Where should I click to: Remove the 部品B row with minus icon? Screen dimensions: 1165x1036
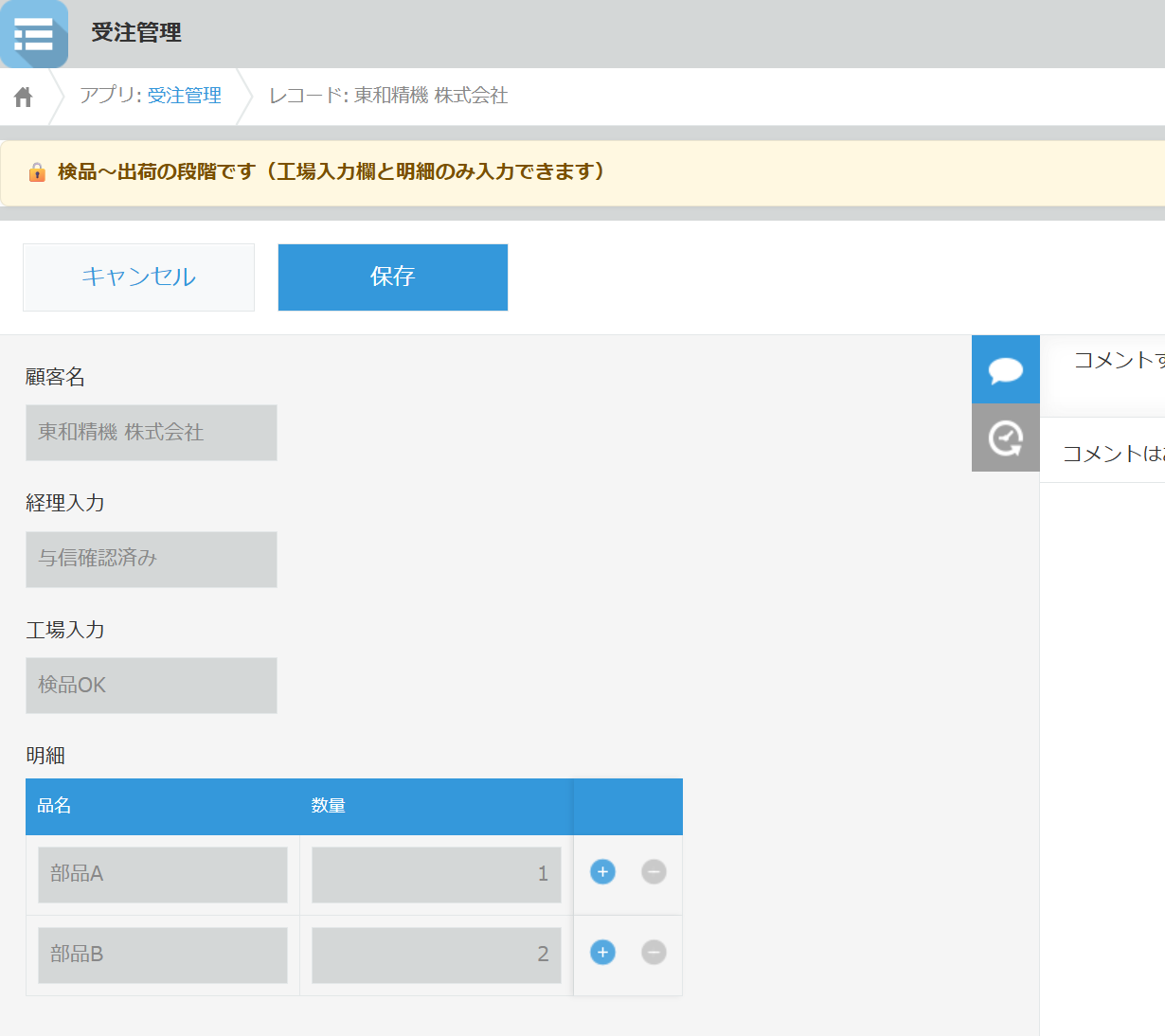[x=654, y=952]
